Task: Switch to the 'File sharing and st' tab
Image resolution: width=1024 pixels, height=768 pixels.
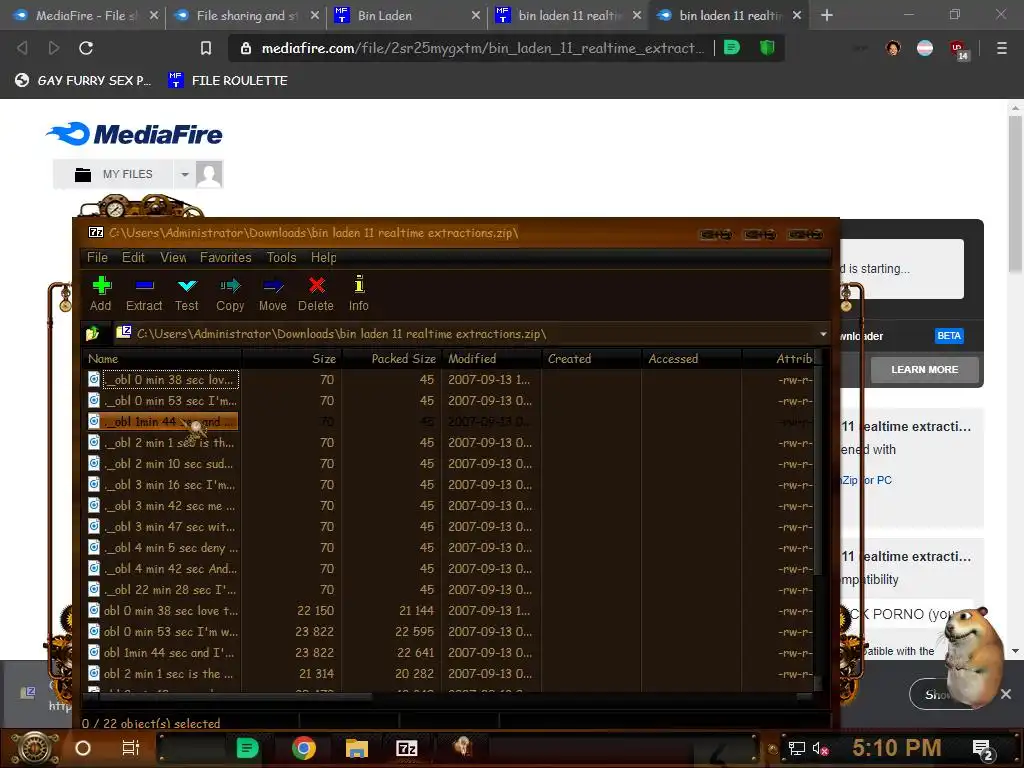Action: 244,15
